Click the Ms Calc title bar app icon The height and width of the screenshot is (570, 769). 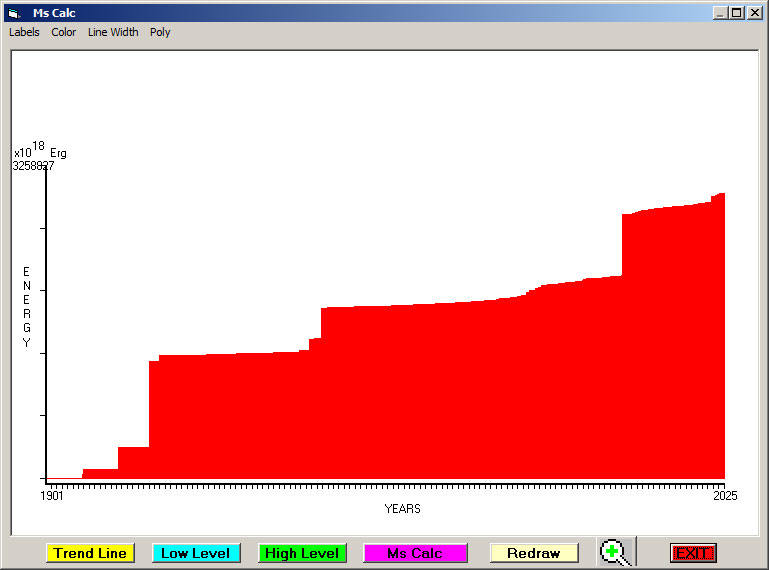[x=13, y=13]
